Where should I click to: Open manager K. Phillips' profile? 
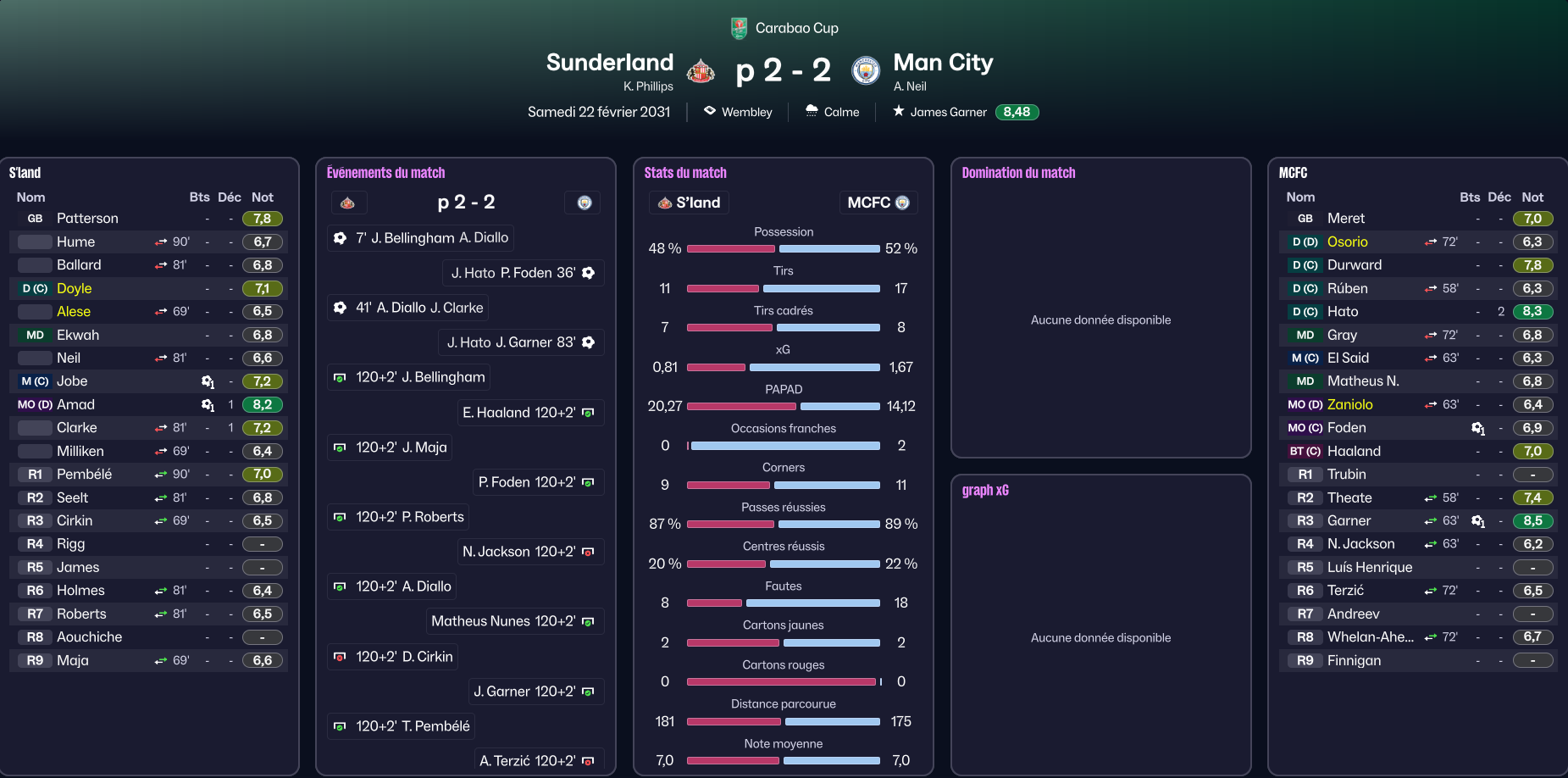click(x=648, y=86)
